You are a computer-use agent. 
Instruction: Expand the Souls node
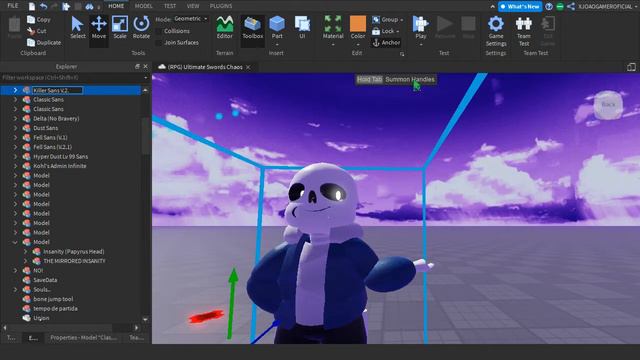pos(15,289)
